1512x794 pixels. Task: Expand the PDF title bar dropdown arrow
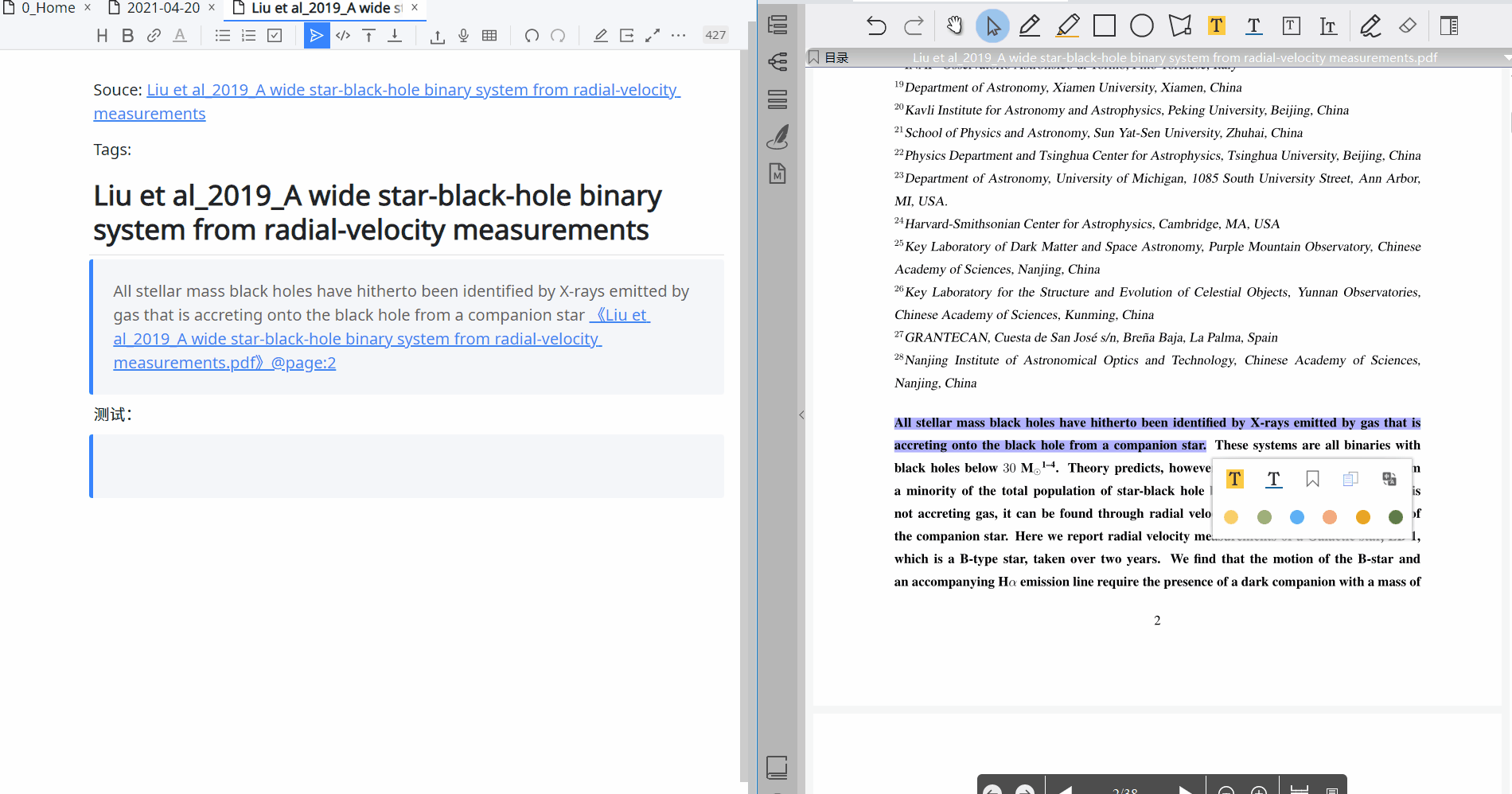(x=1506, y=58)
